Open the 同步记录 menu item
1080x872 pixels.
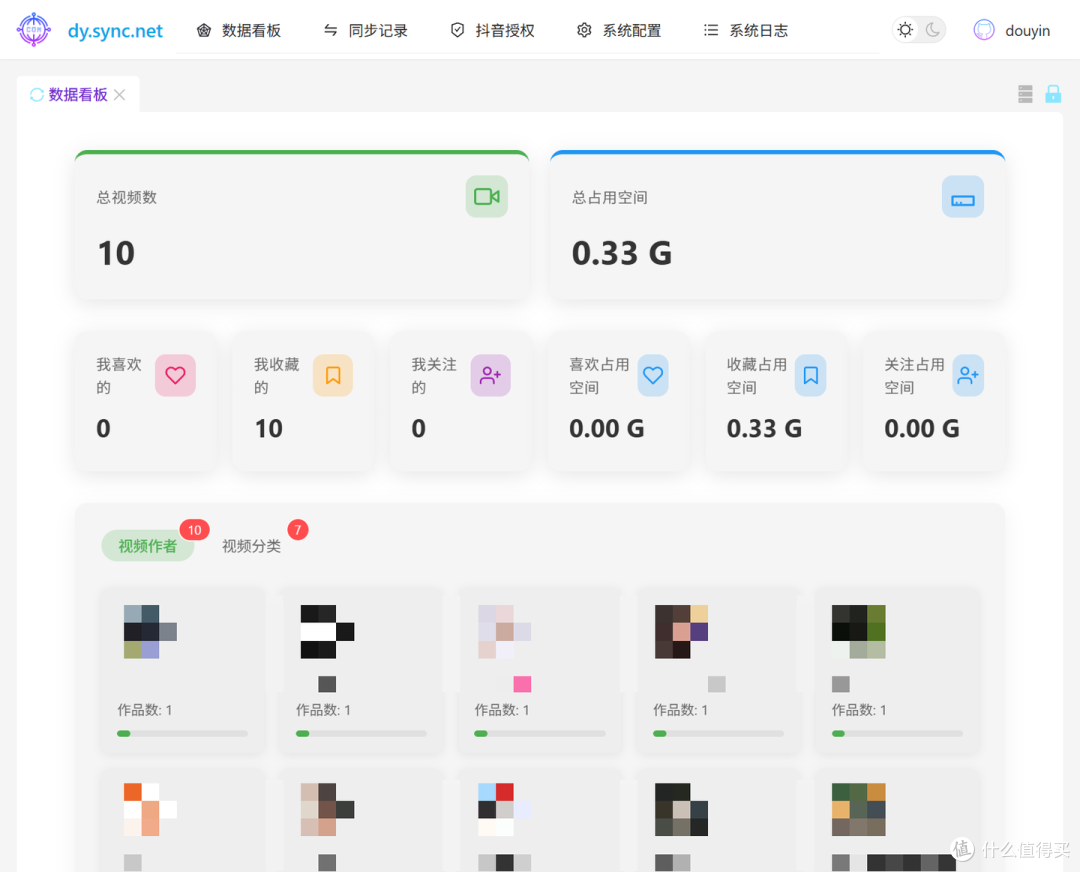click(366, 30)
